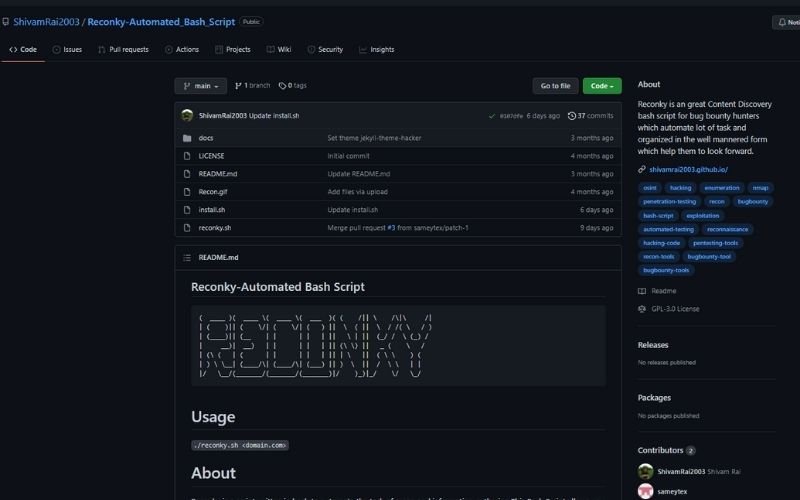Click the repository book icon in header
Screen dimensions: 800x500
(x=6, y=22)
